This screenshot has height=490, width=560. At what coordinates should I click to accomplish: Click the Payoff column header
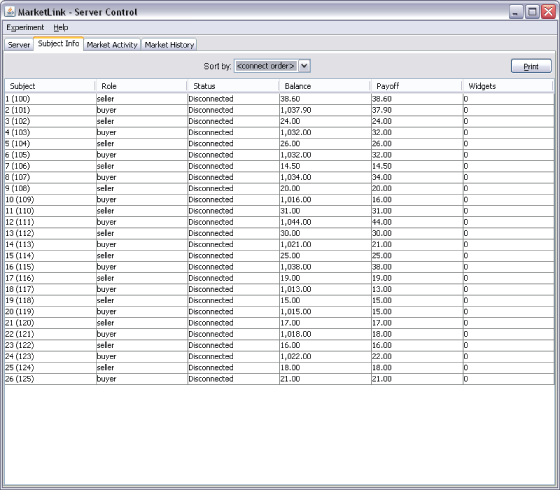[x=417, y=86]
